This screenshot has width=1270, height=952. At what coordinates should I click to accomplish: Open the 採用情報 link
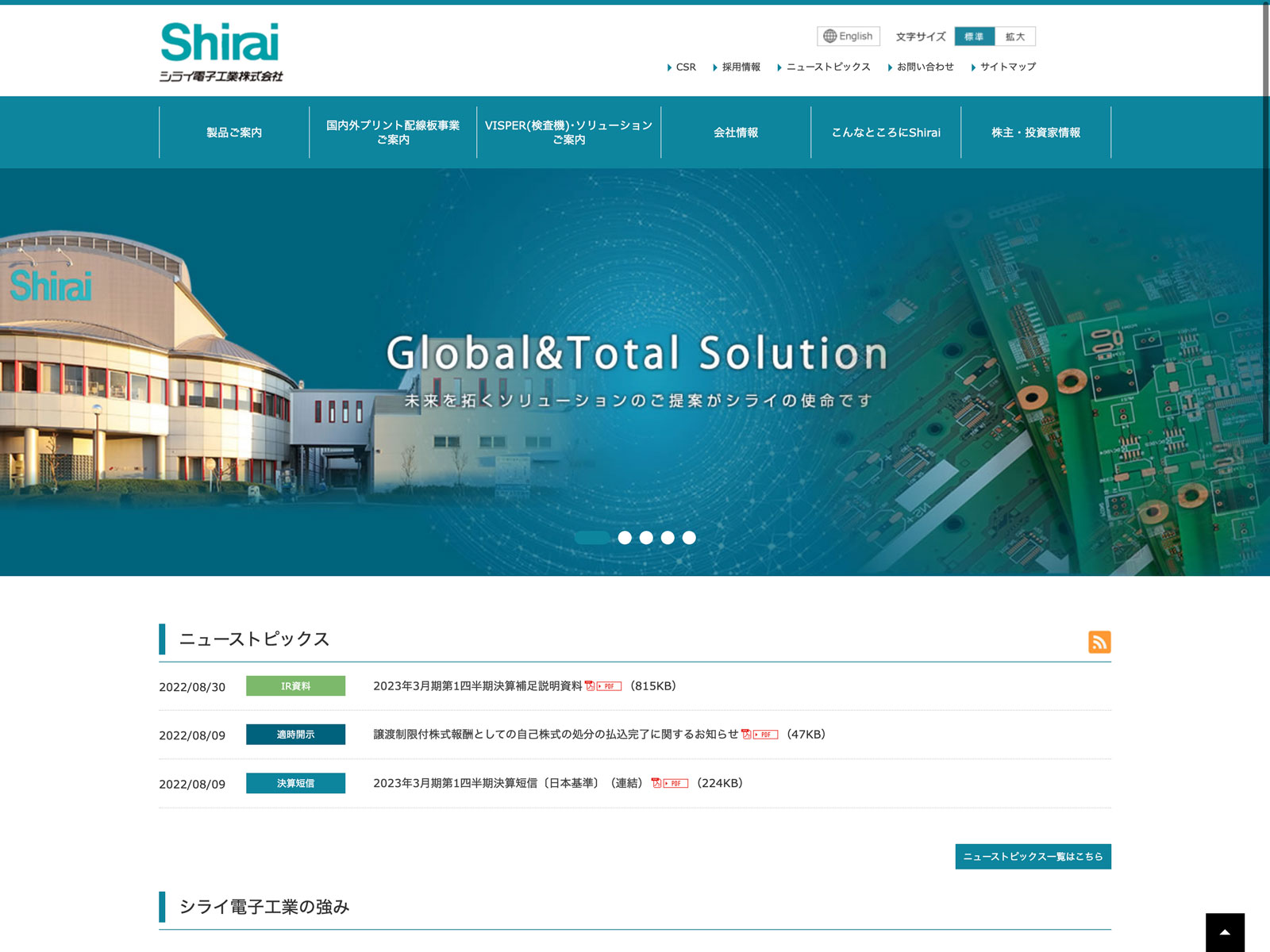(x=741, y=67)
